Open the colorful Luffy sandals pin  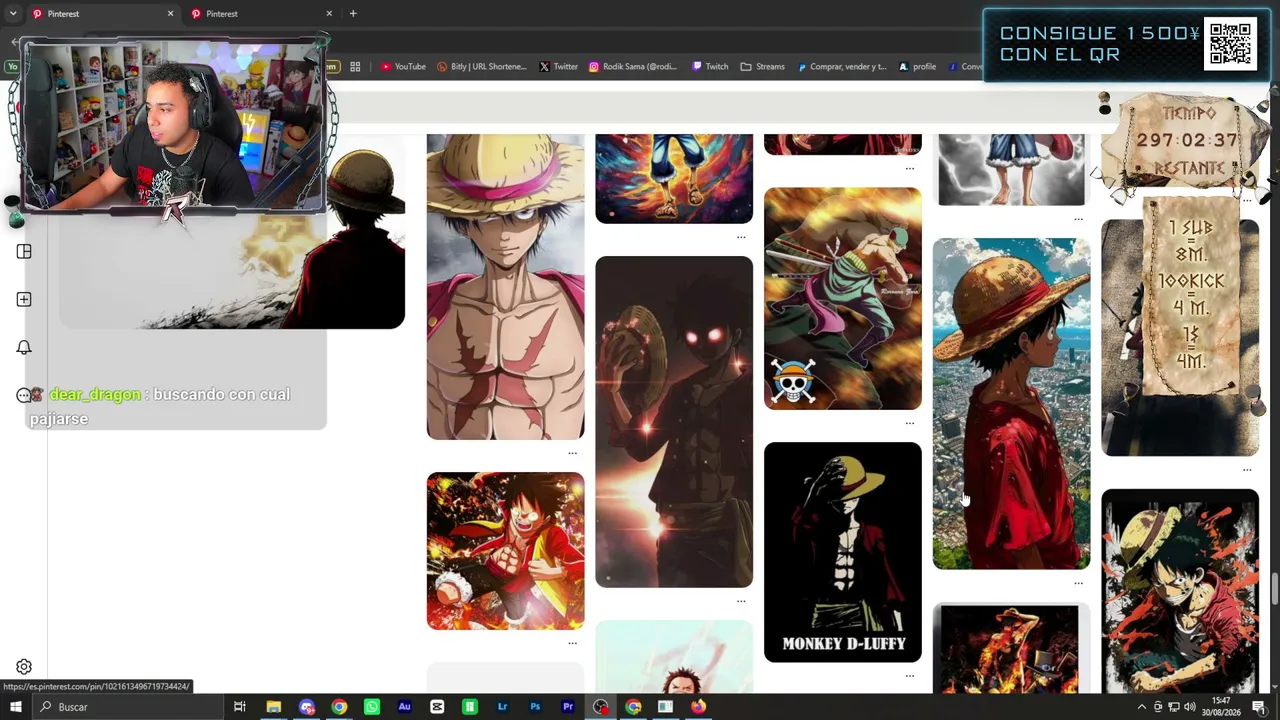coord(674,178)
